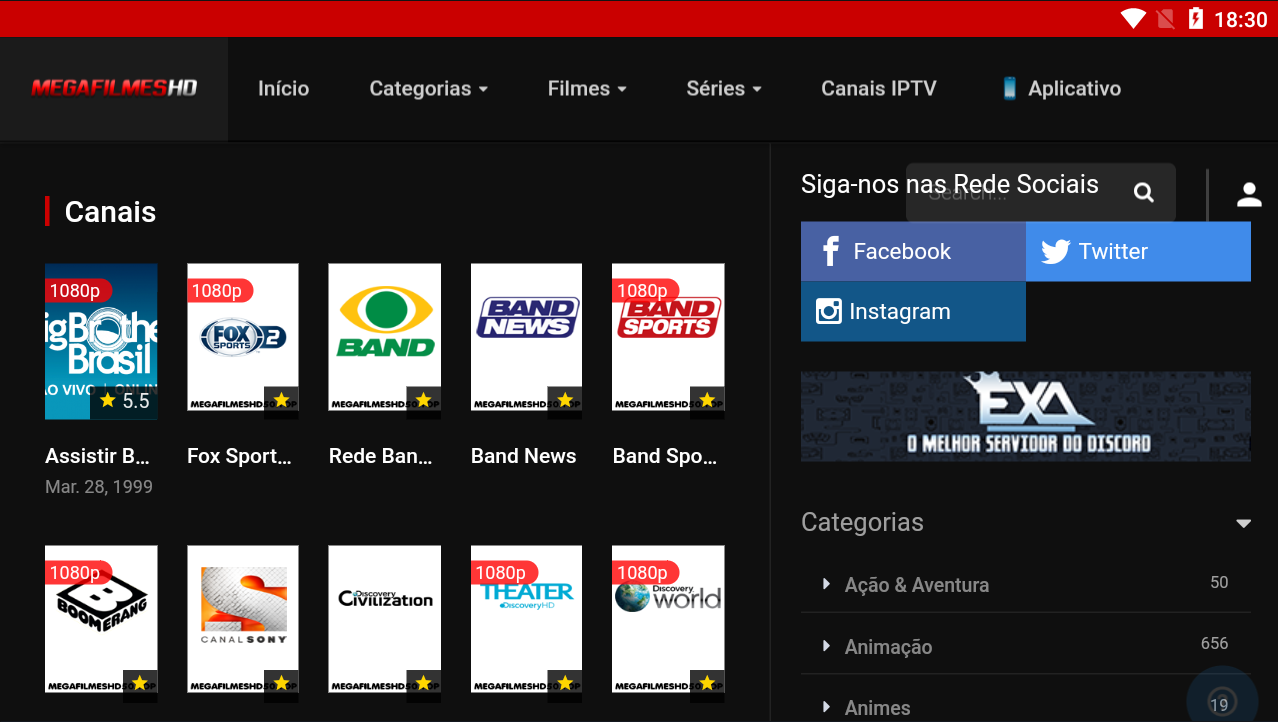Click the star badge on Band poster

pyautogui.click(x=423, y=400)
